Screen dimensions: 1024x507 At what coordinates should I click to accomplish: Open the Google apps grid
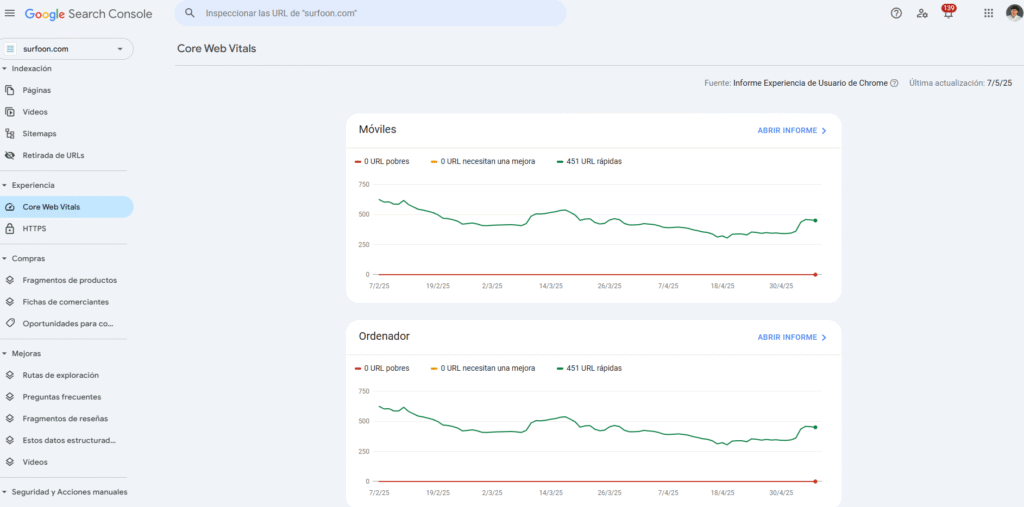988,13
